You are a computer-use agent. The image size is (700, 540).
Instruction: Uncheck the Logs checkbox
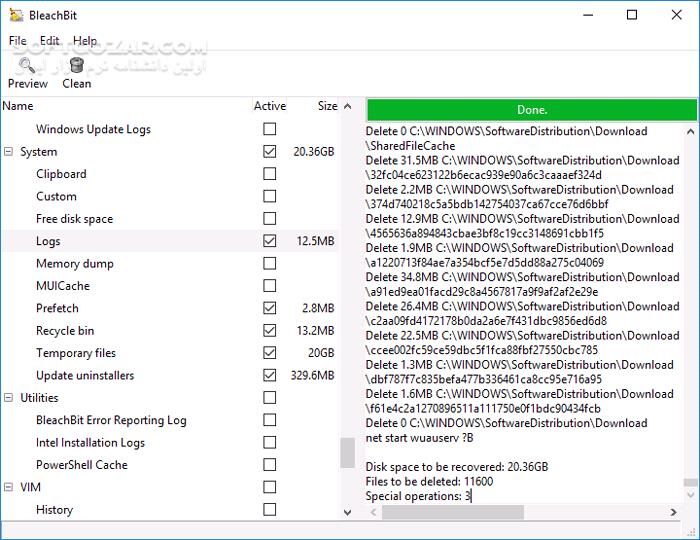(270, 241)
